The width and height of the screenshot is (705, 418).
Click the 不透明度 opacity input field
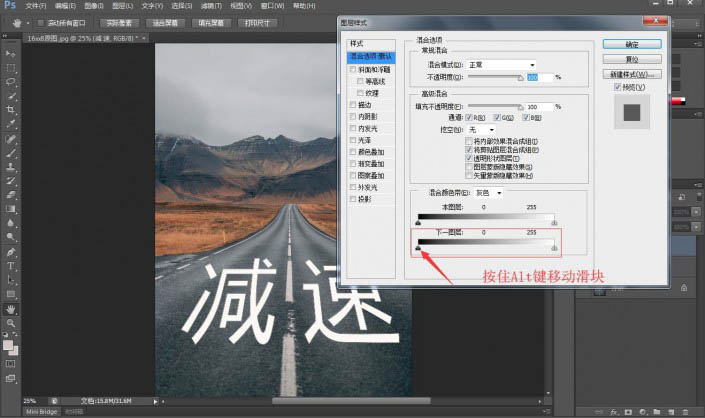(x=540, y=76)
